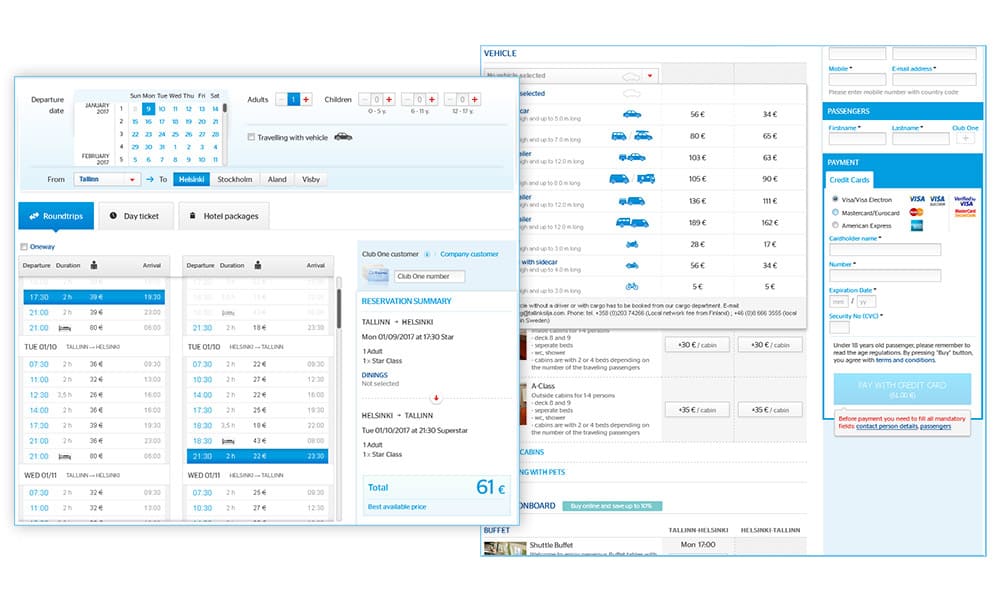Click the single car icon in the 56 € vehicle row
1000x600 pixels.
pos(631,114)
